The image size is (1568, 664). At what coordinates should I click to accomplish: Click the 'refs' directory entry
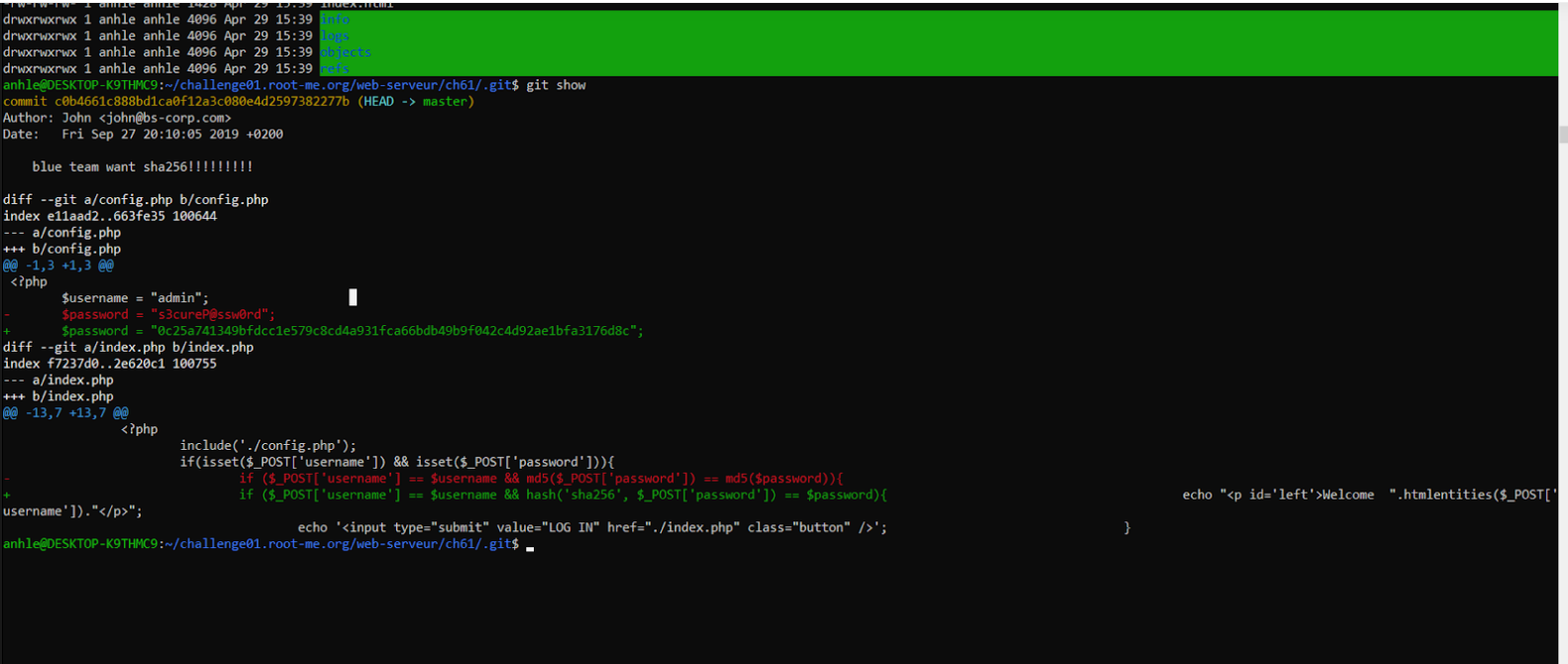pos(335,69)
